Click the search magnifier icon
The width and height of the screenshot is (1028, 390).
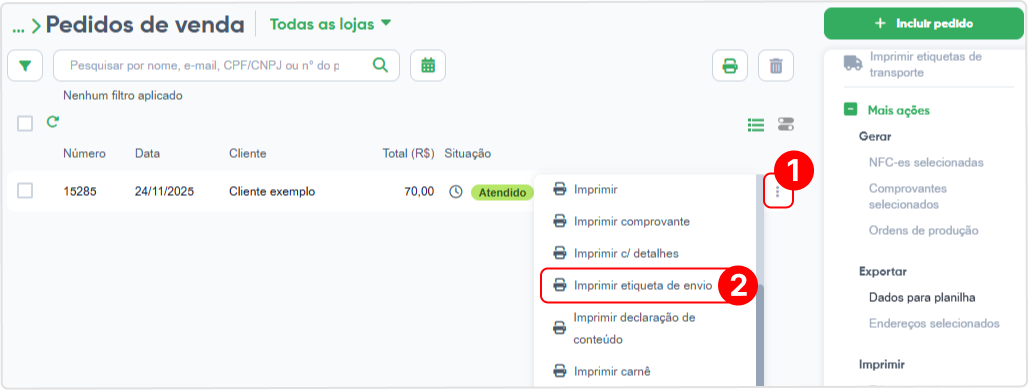tap(380, 65)
